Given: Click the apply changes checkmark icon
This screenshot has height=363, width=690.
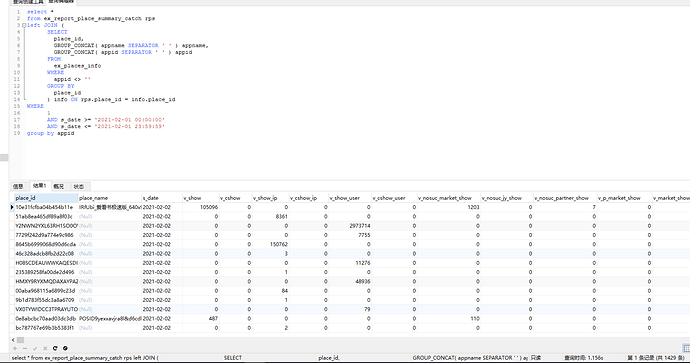Looking at the screenshot, I should pos(35,348).
